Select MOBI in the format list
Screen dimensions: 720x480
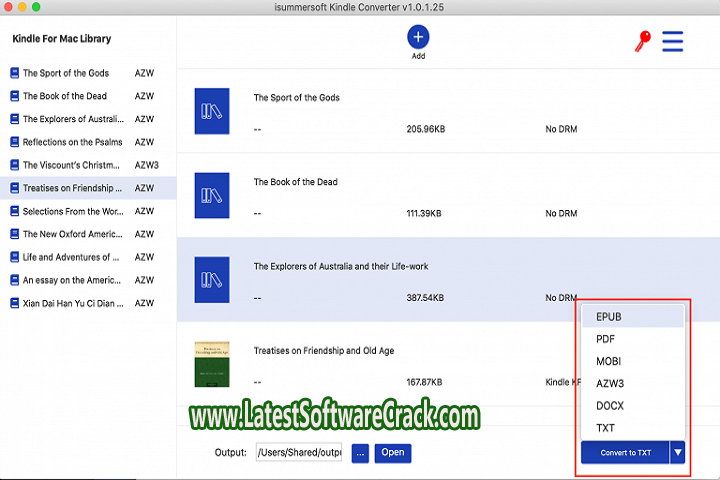(x=608, y=361)
